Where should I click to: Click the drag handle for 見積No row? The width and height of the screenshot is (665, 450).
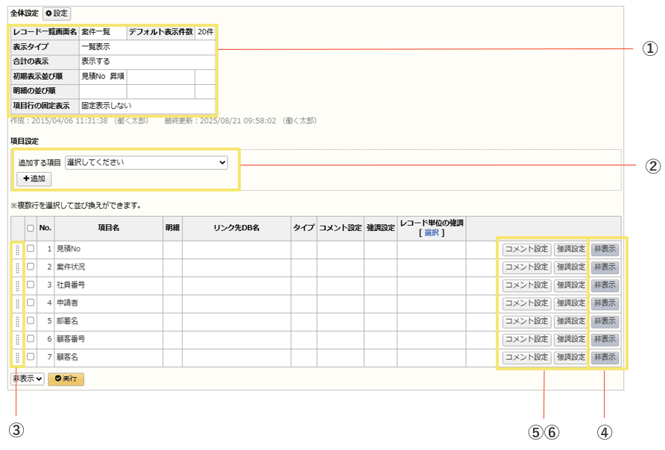[17, 249]
